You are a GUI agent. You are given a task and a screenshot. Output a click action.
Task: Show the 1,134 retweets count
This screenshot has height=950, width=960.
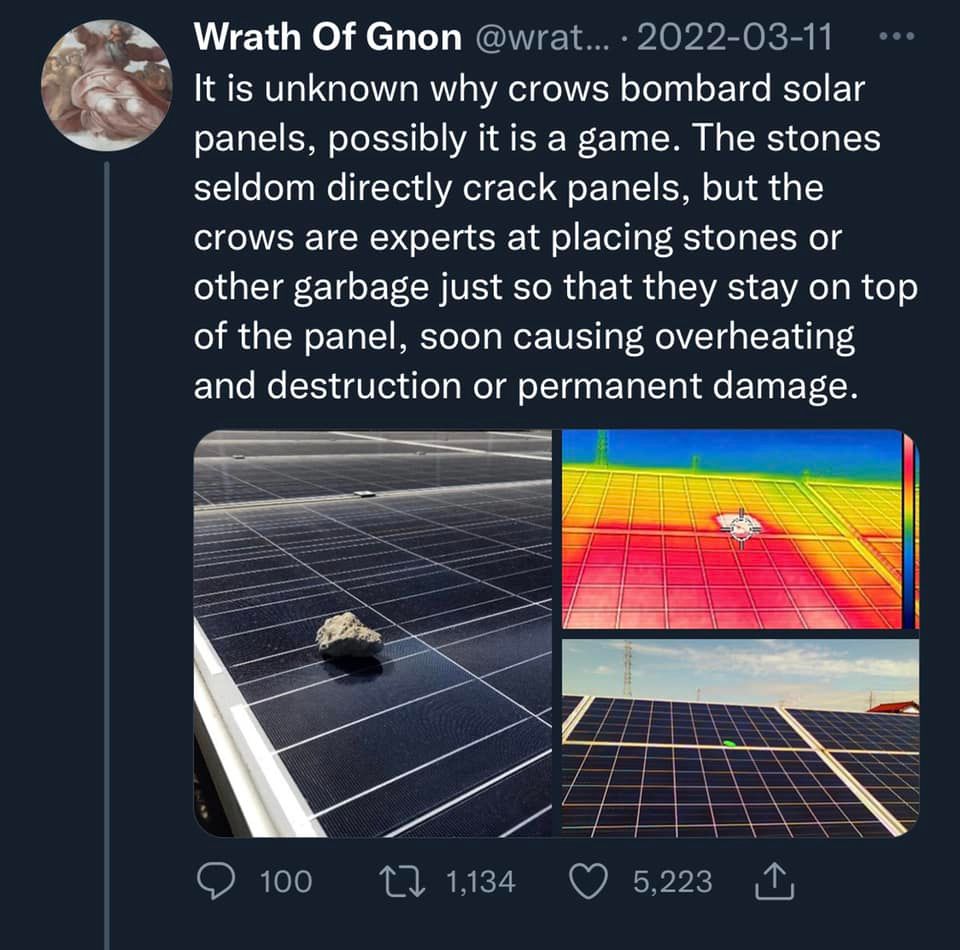pos(480,882)
